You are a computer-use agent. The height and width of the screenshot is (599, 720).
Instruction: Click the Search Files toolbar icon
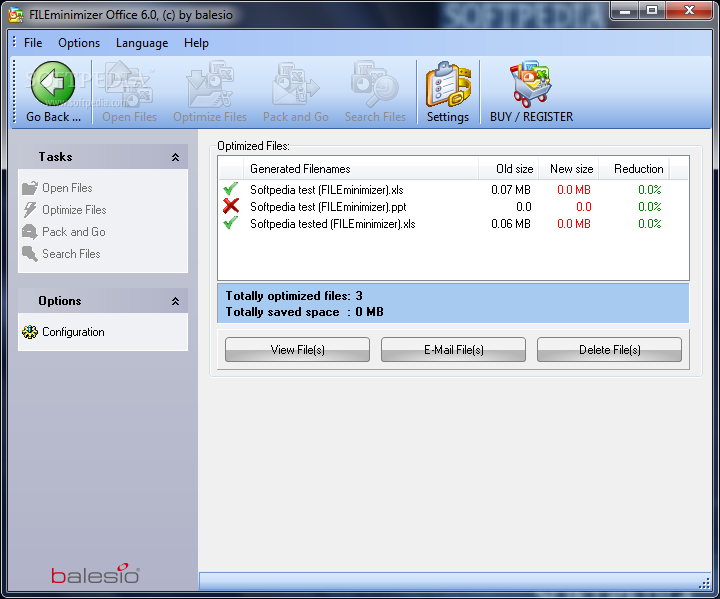coord(375,85)
